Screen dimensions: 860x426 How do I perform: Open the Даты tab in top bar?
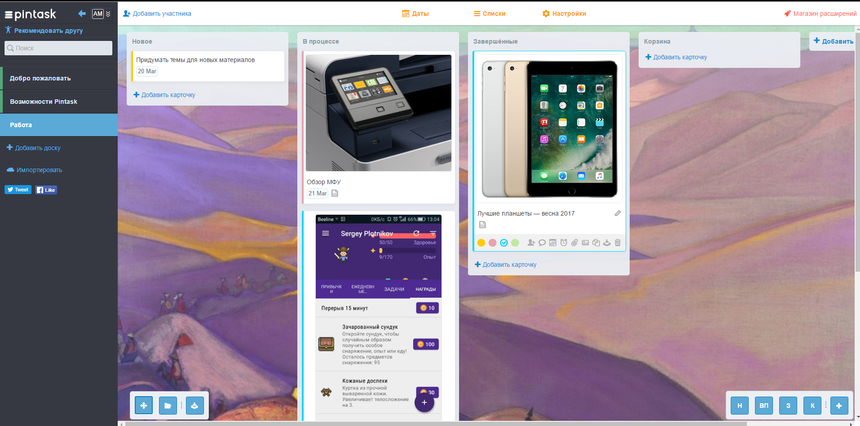pyautogui.click(x=415, y=14)
